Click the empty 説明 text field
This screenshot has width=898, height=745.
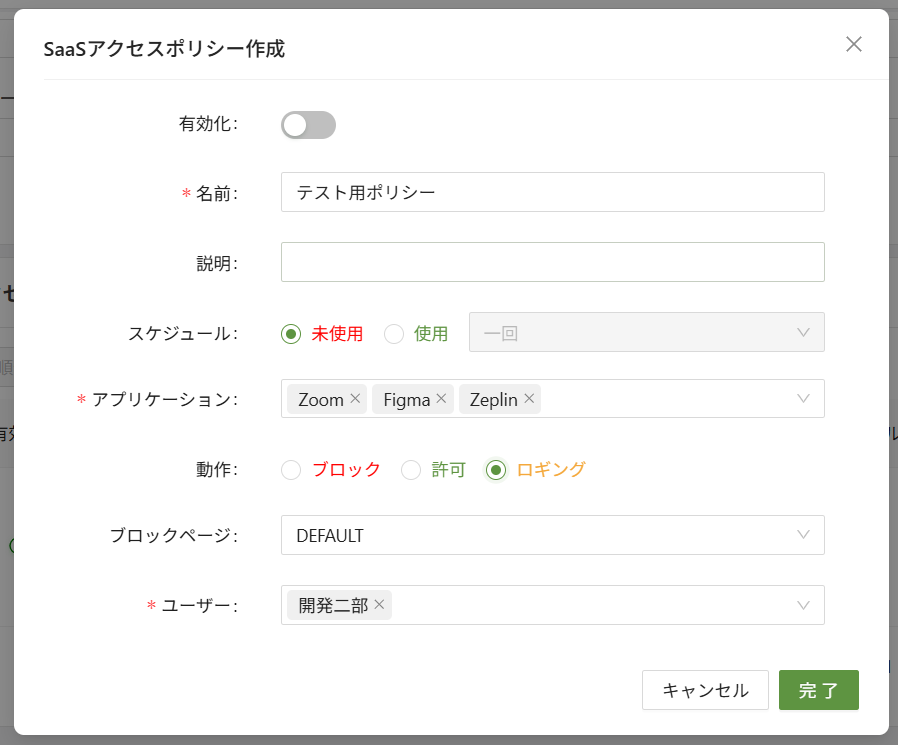click(x=552, y=262)
